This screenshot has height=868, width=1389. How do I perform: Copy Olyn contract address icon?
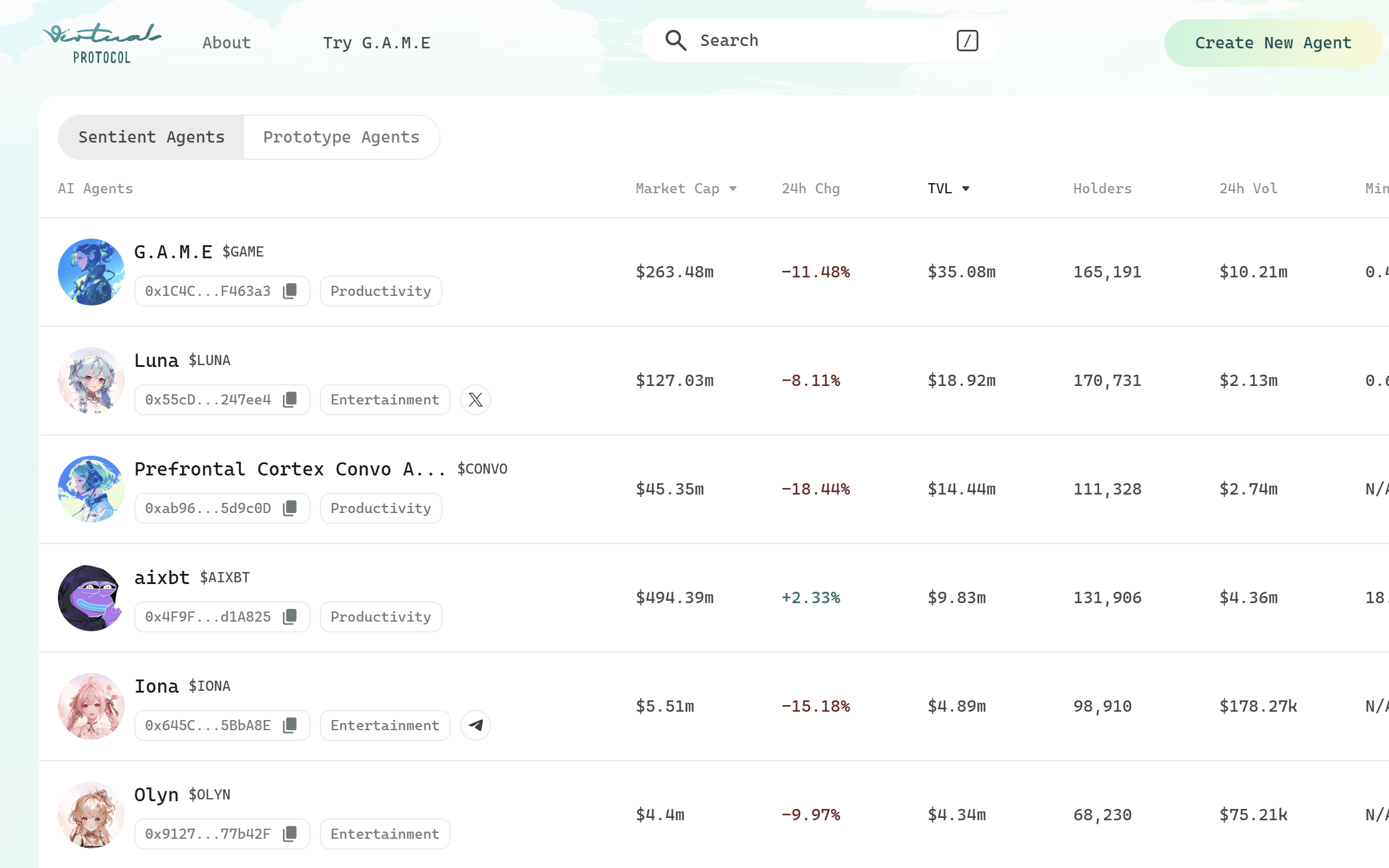[x=289, y=834]
